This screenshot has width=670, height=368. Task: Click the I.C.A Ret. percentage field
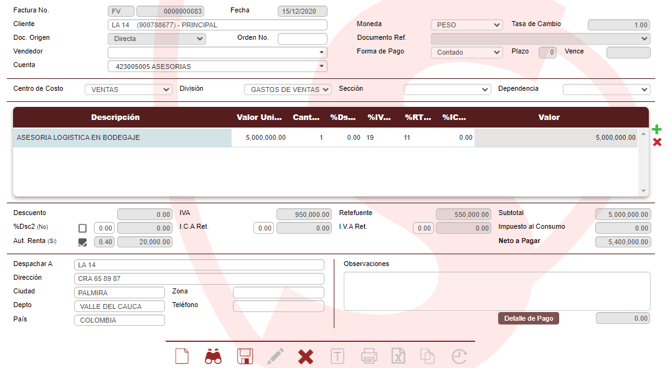point(264,228)
